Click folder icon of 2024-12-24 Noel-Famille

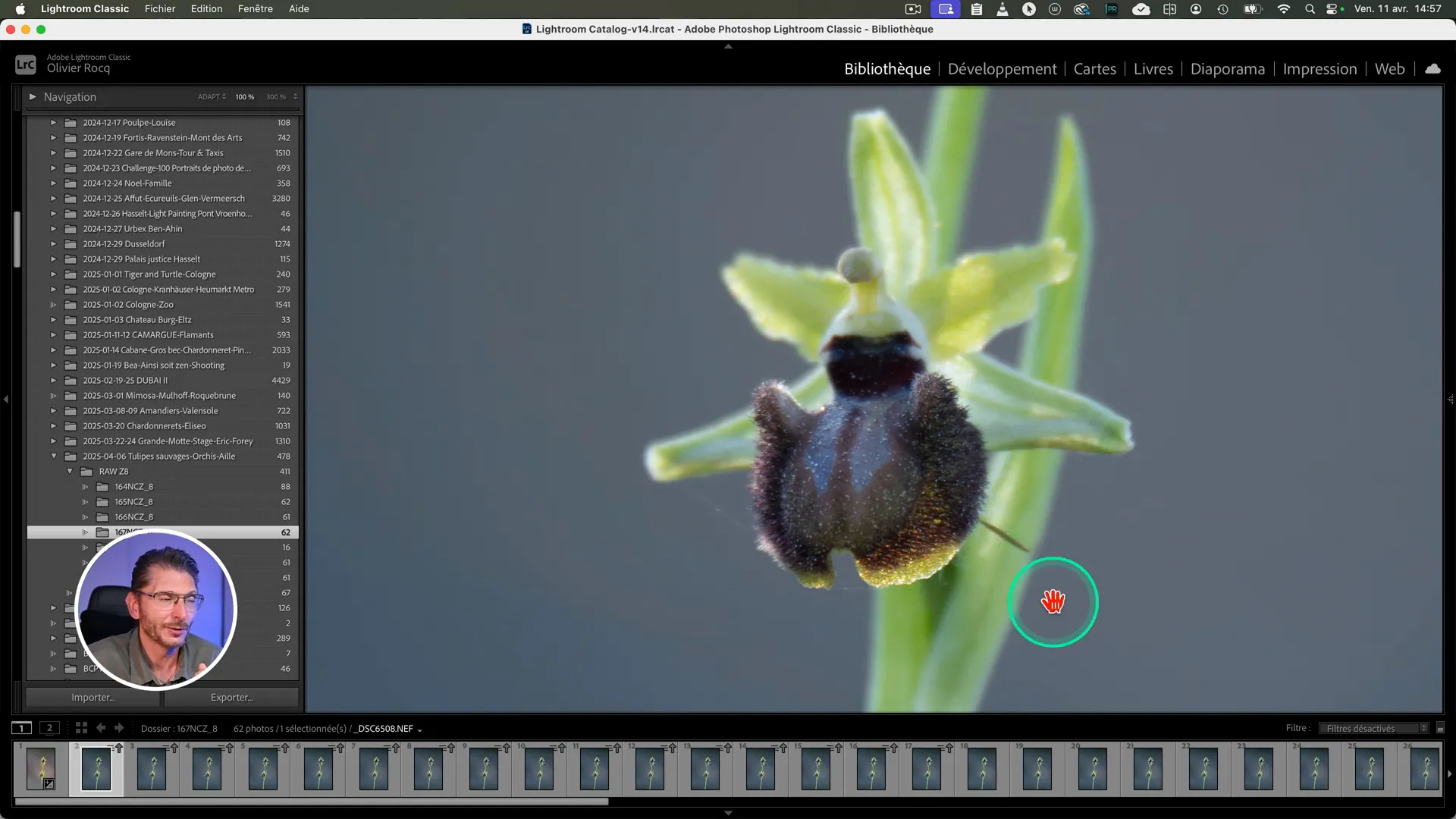(71, 183)
